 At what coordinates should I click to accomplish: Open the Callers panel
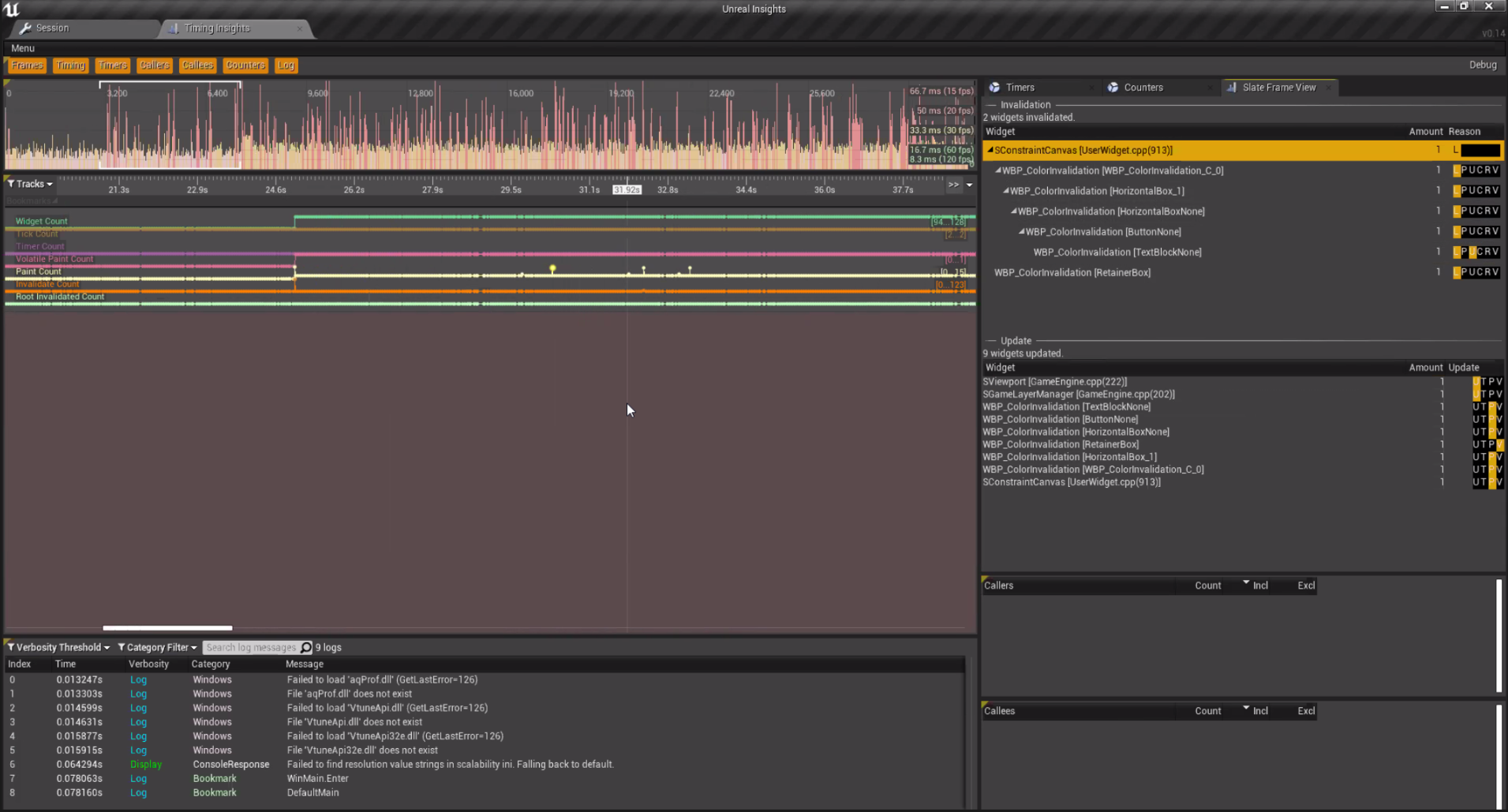(x=154, y=65)
